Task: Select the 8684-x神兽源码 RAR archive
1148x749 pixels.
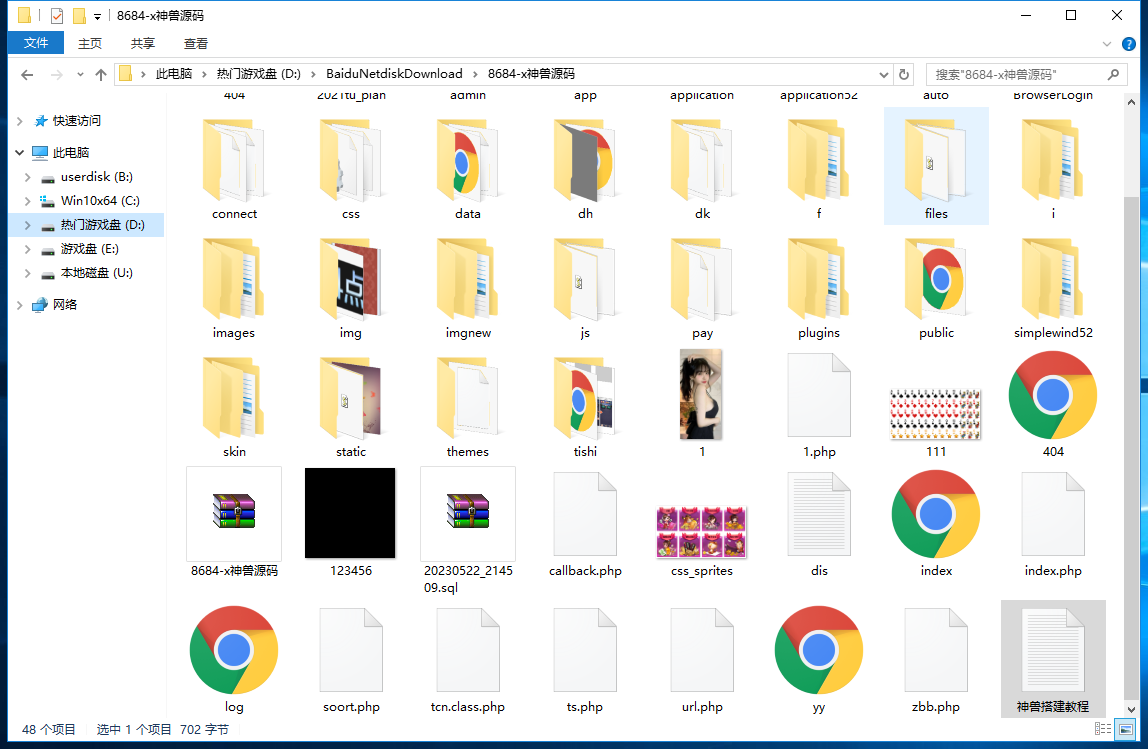Action: coord(234,513)
